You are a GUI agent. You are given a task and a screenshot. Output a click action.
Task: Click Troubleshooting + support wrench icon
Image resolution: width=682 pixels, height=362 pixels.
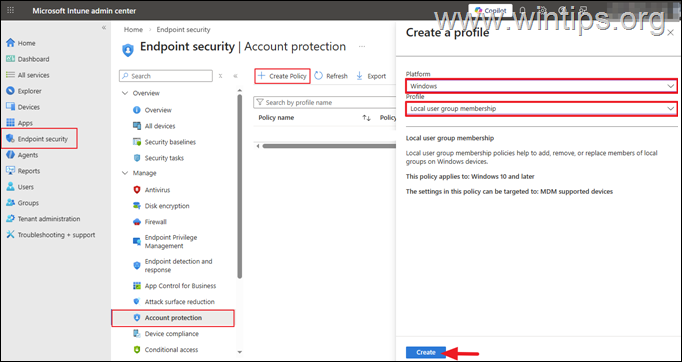(10, 235)
